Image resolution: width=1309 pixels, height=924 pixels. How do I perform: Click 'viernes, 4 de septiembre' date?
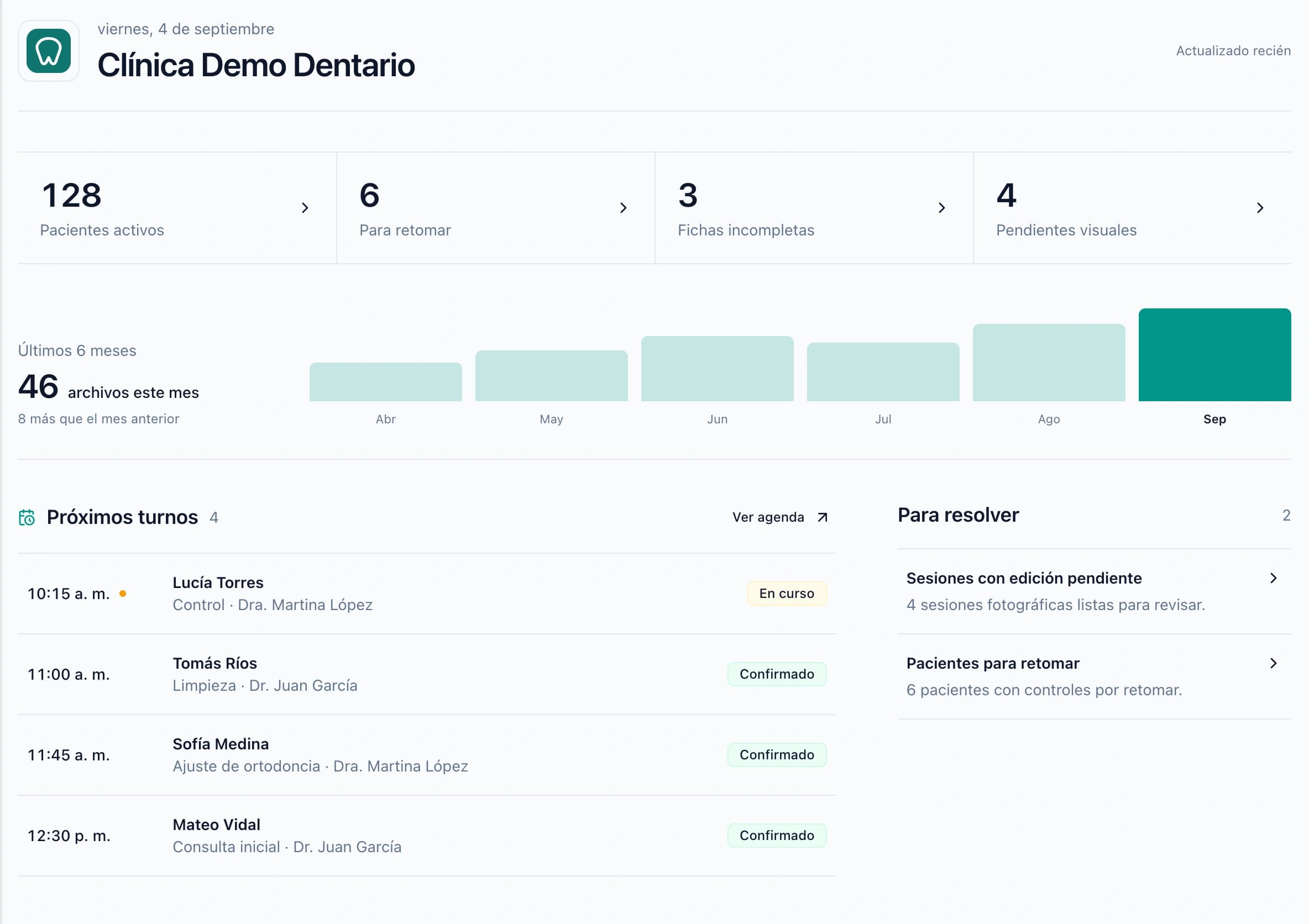186,29
